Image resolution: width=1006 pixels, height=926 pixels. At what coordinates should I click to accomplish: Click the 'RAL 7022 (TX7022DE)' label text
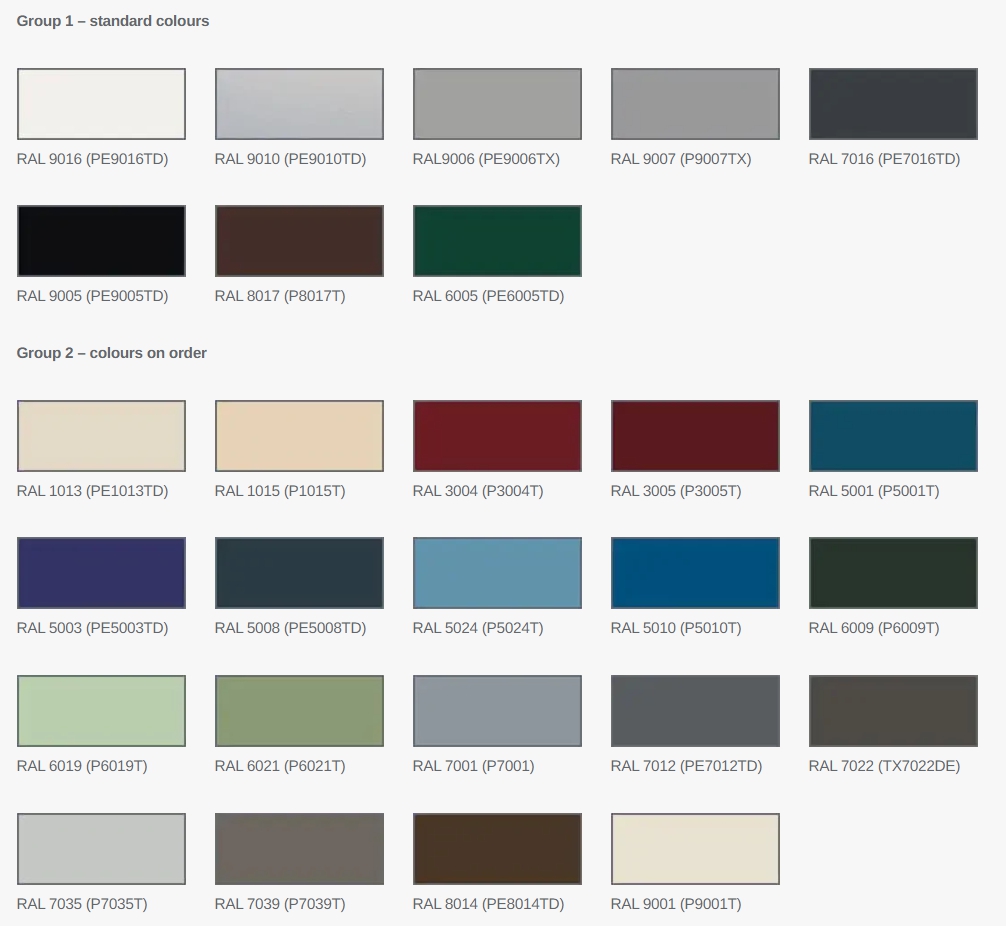pos(884,766)
